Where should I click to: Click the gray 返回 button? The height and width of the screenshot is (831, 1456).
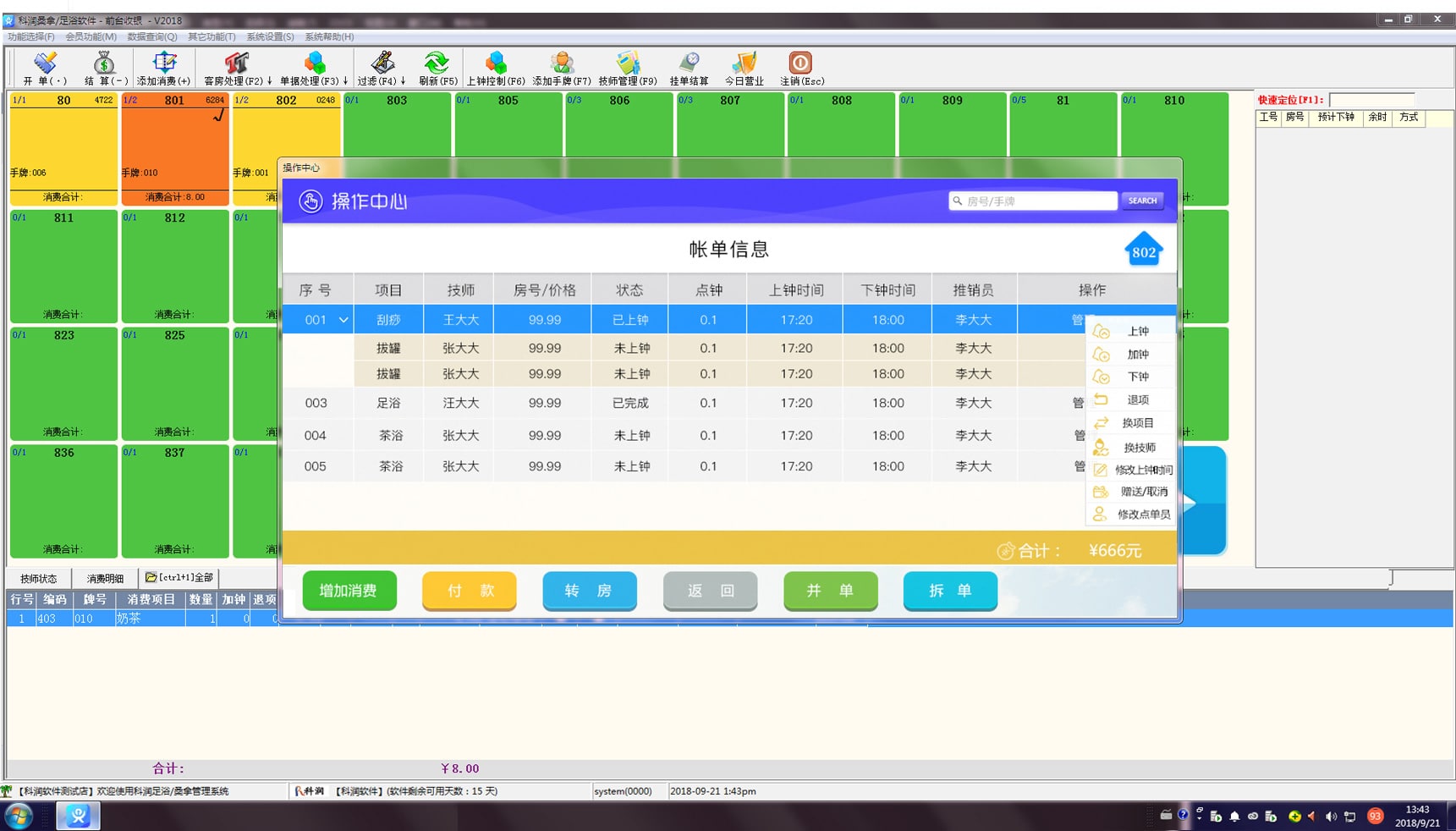click(x=710, y=591)
